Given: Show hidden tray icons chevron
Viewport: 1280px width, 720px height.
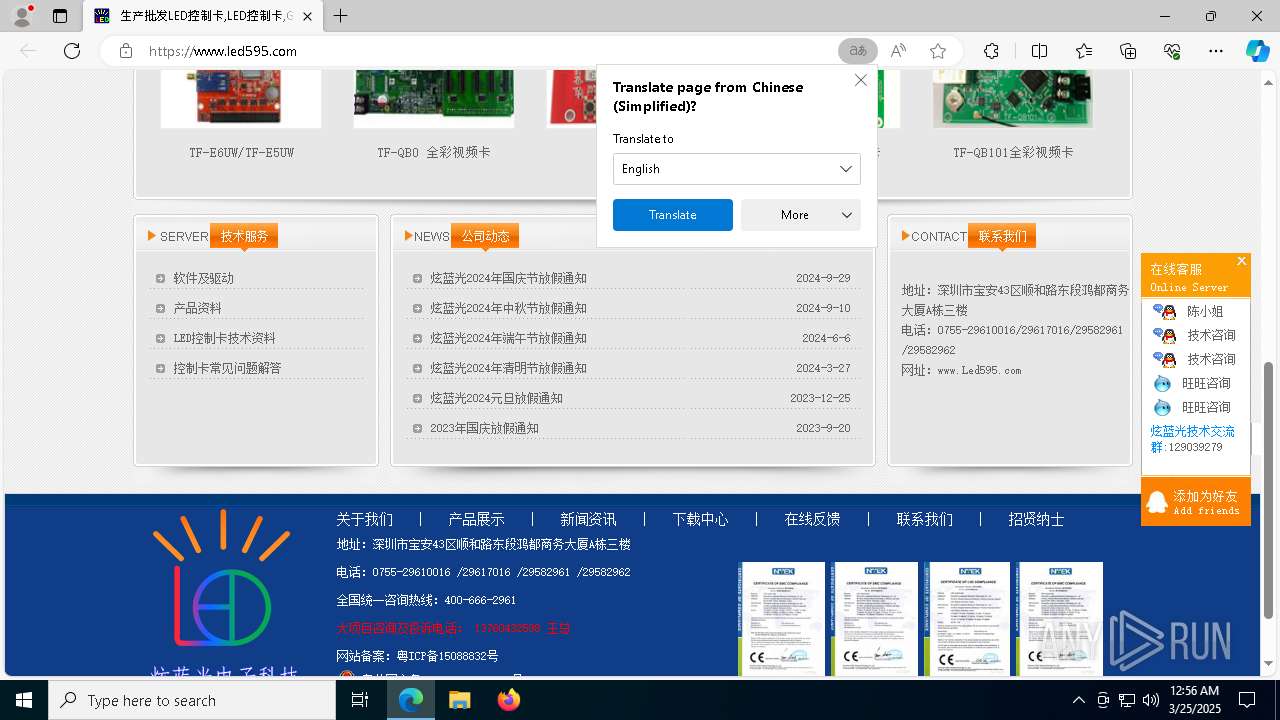Looking at the screenshot, I should (1078, 700).
